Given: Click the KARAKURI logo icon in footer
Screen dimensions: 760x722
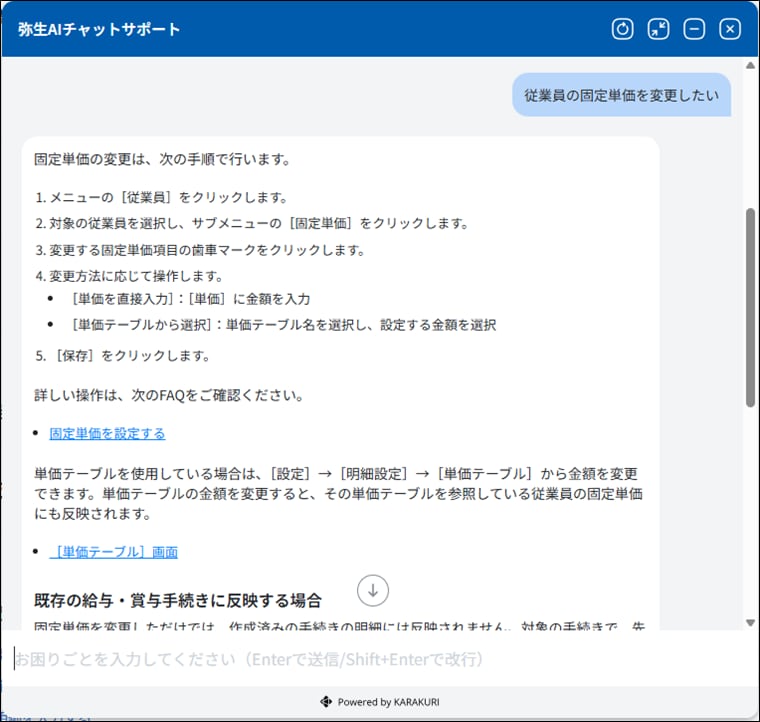Looking at the screenshot, I should tap(326, 701).
